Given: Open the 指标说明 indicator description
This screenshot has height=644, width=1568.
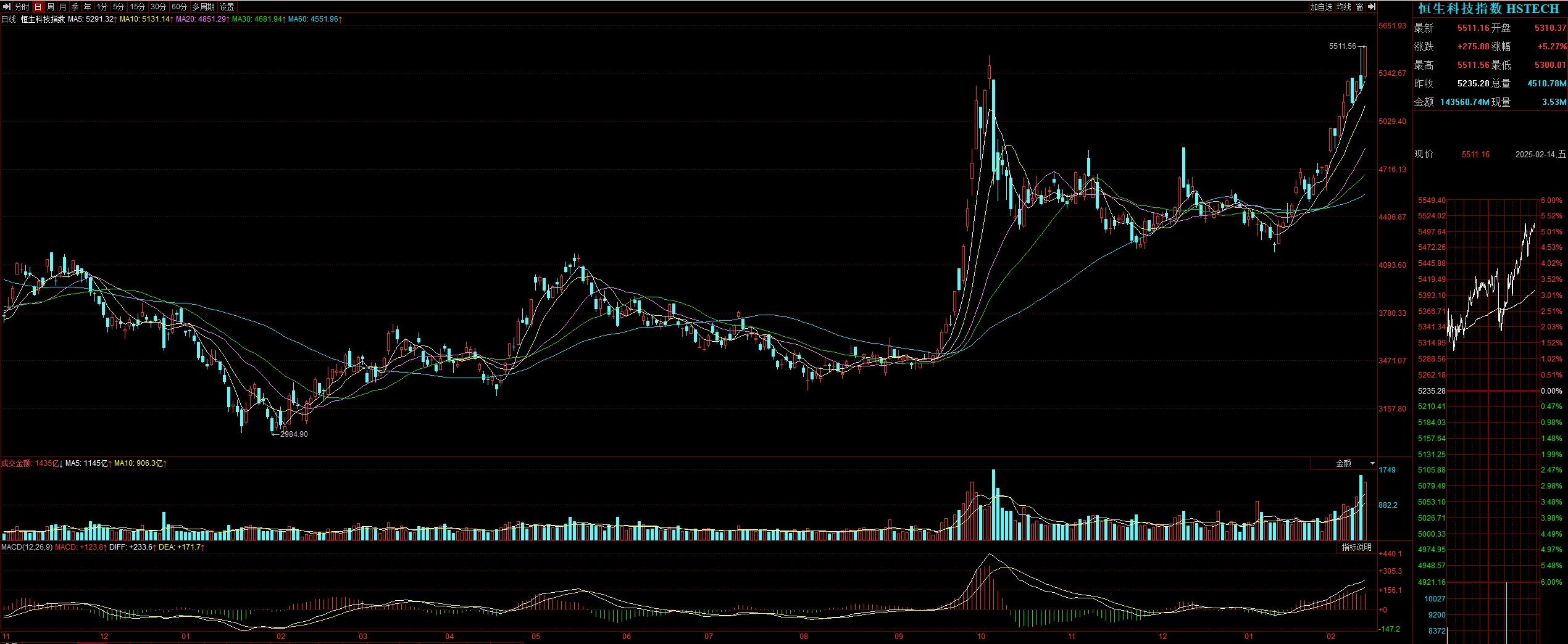Looking at the screenshot, I should click(x=1356, y=547).
